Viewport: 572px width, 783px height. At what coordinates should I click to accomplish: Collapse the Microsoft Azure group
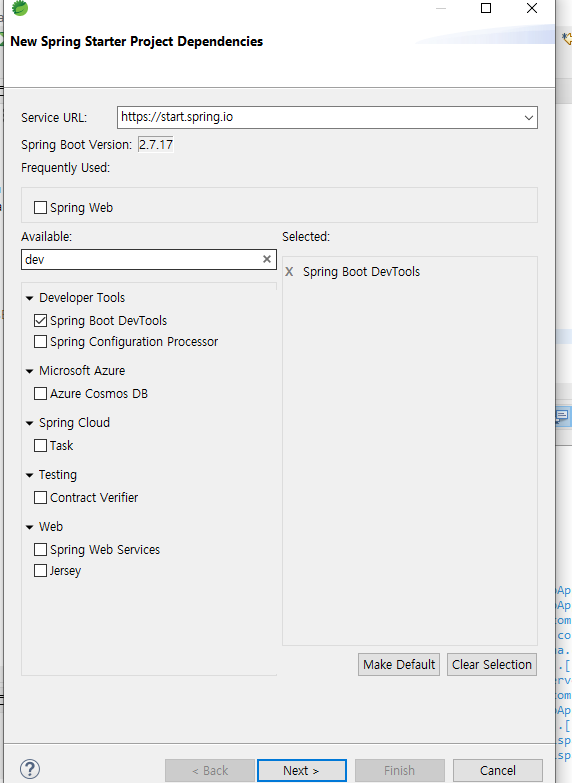click(x=29, y=371)
